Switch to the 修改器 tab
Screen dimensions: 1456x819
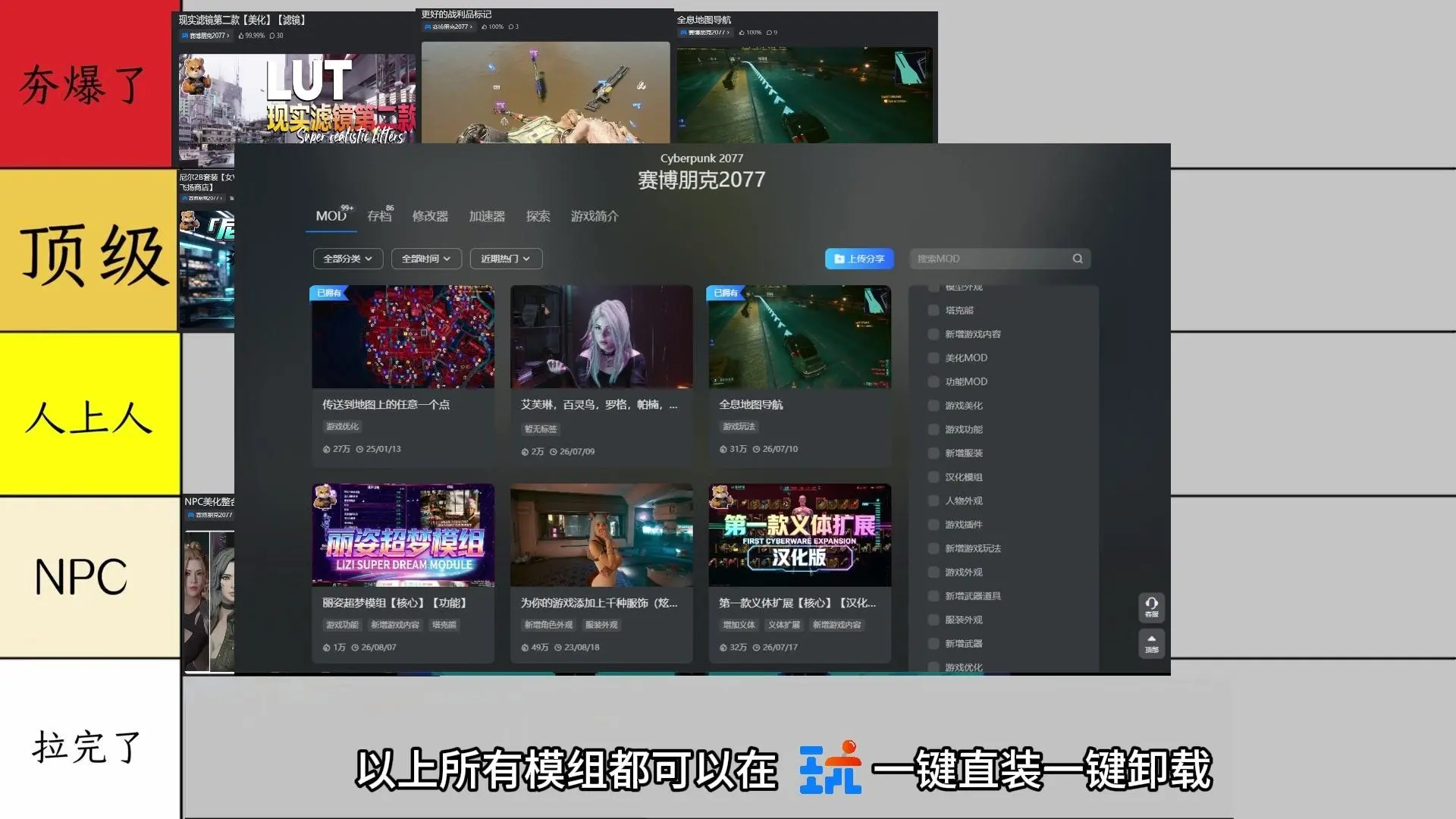pos(430,216)
